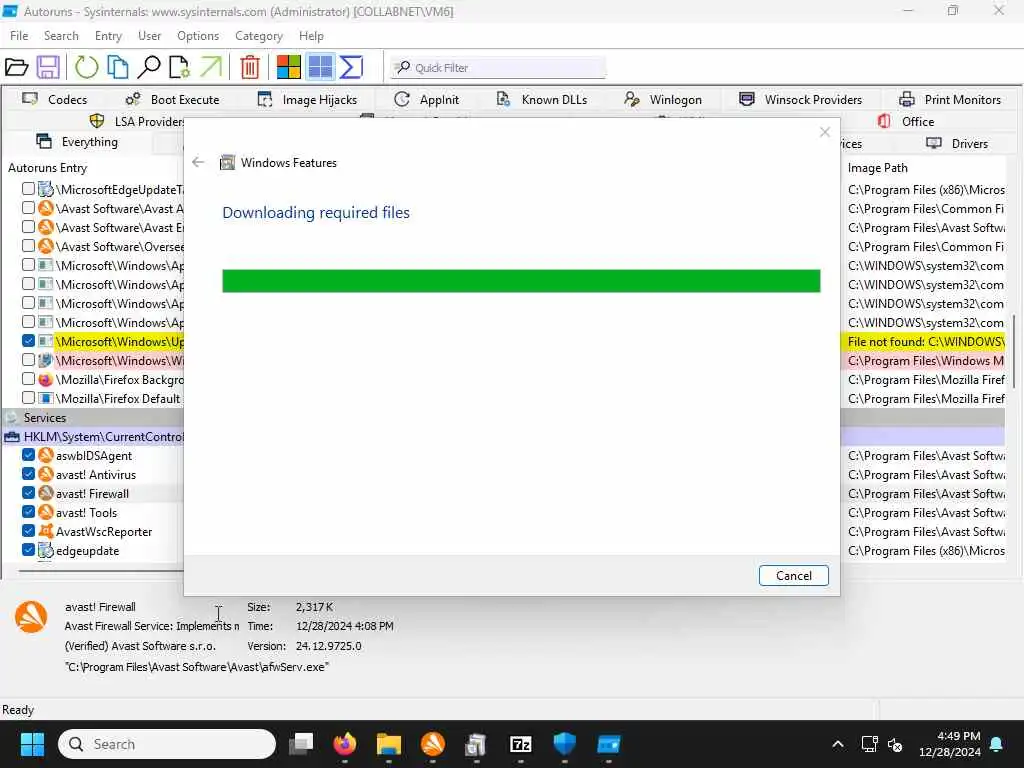The image size is (1024, 768).
Task: Click the Copy toolbar icon
Action: click(x=118, y=67)
